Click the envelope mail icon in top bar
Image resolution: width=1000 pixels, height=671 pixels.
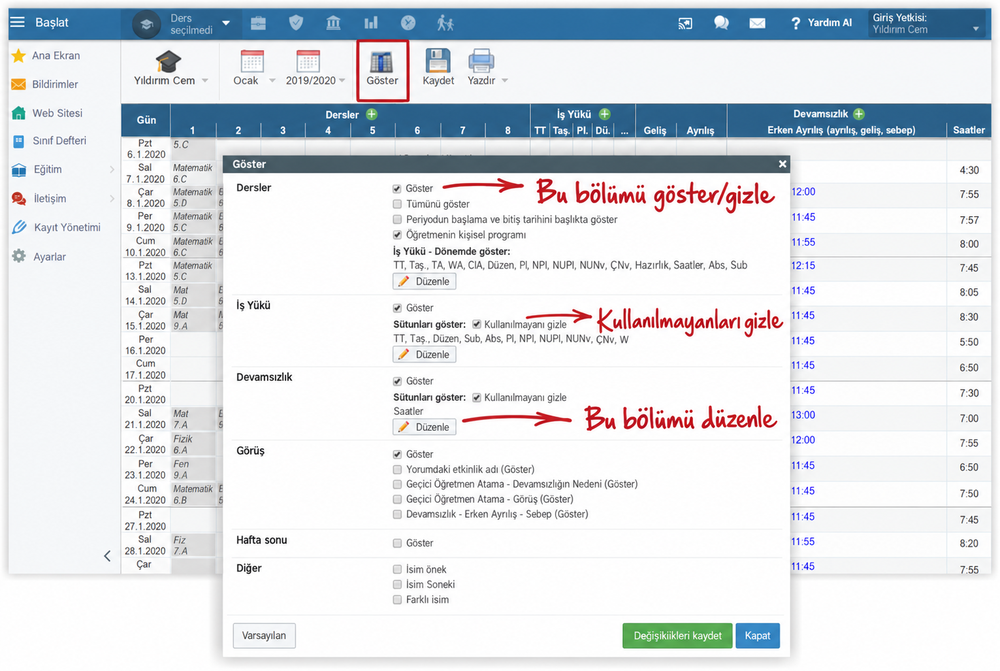click(x=757, y=24)
